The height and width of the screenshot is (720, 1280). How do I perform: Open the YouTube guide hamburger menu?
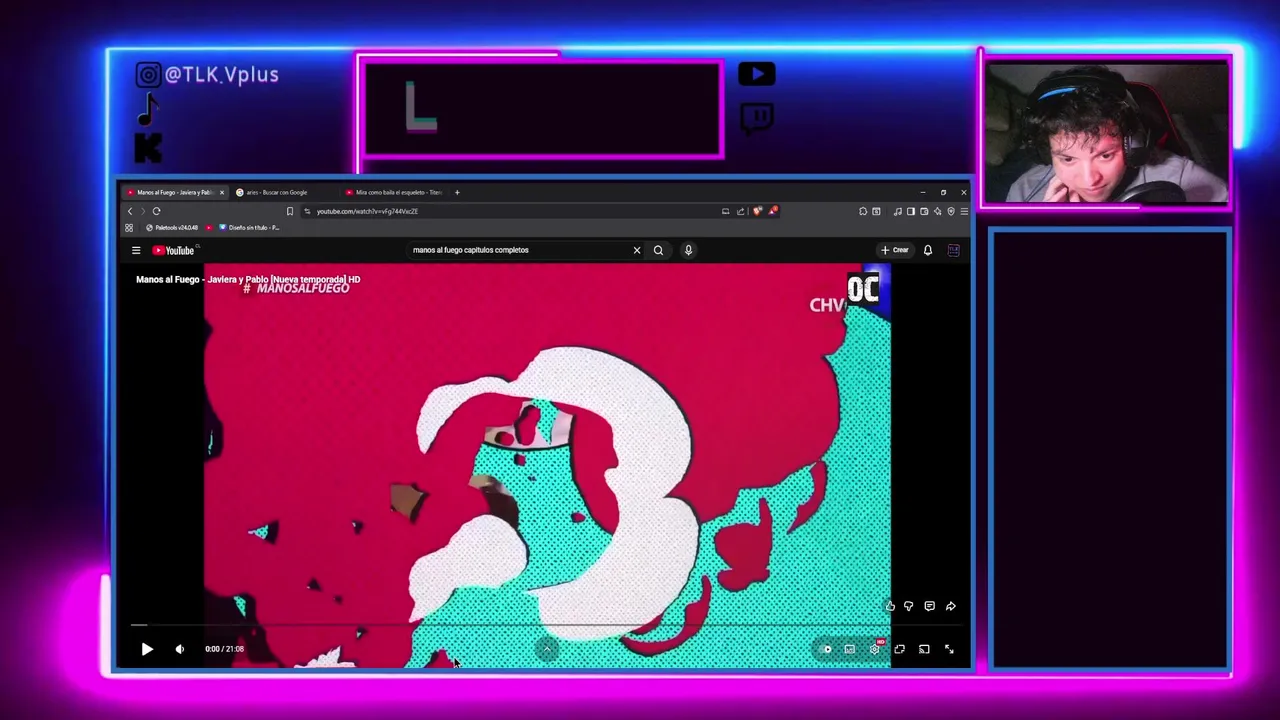pyautogui.click(x=136, y=250)
